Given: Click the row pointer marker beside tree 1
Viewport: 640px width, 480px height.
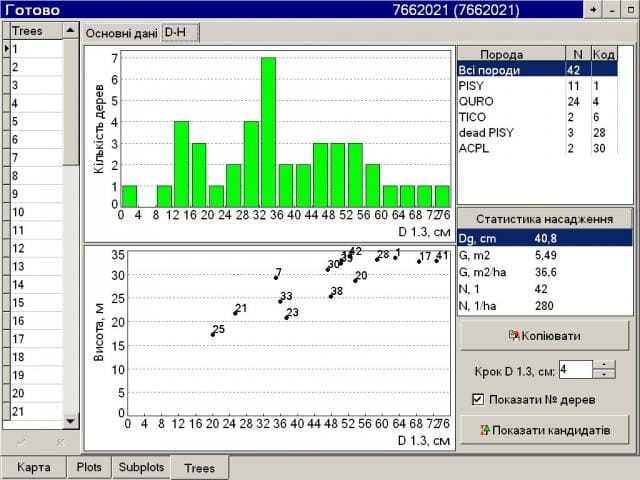Looking at the screenshot, I should tap(5, 48).
